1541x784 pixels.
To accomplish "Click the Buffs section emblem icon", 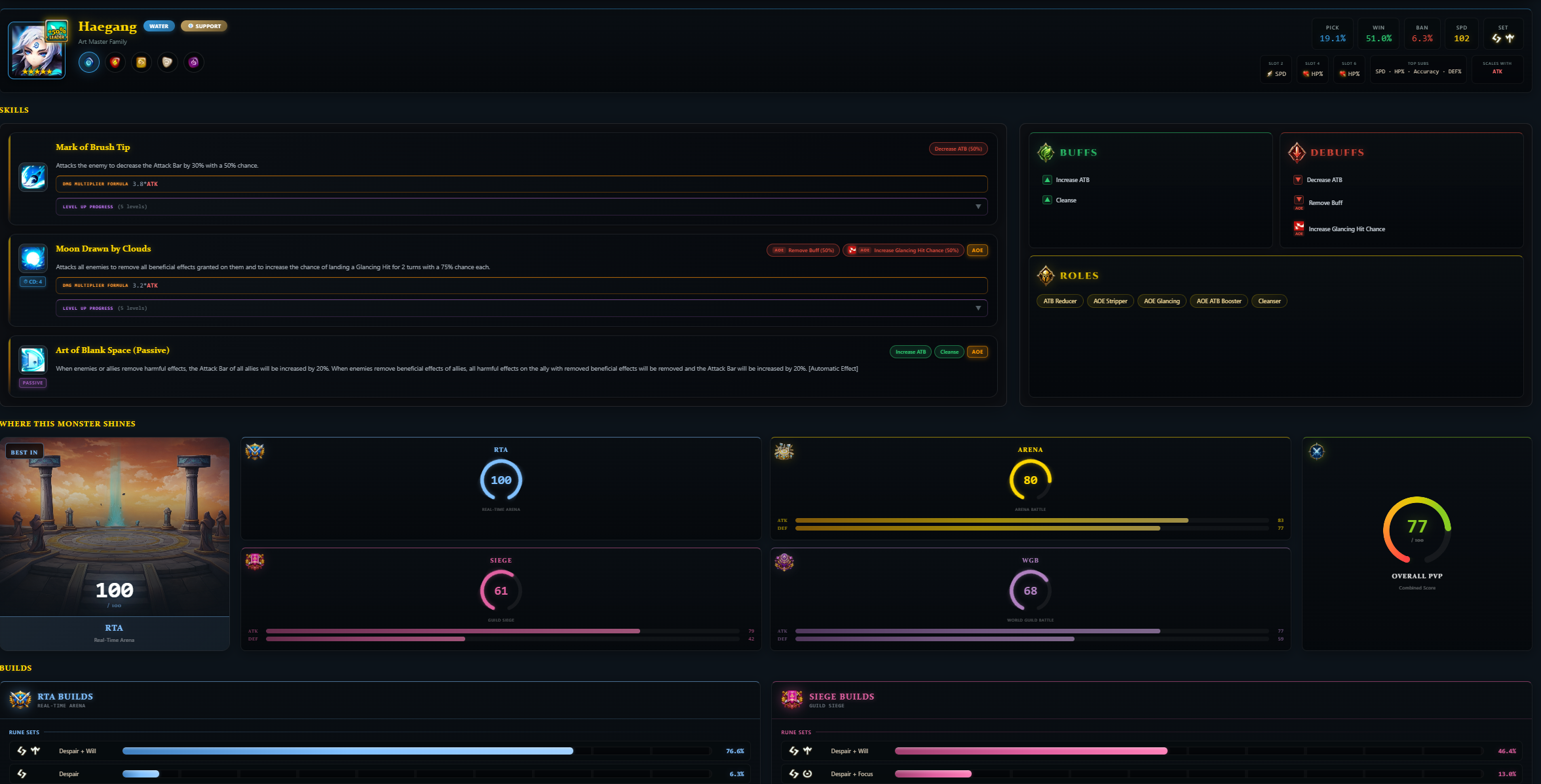I will [x=1046, y=152].
